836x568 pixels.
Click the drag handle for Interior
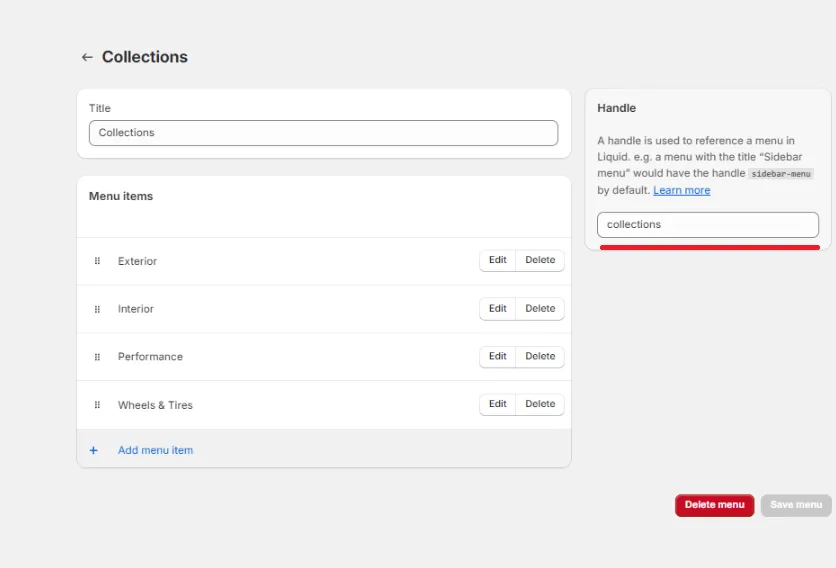(97, 309)
